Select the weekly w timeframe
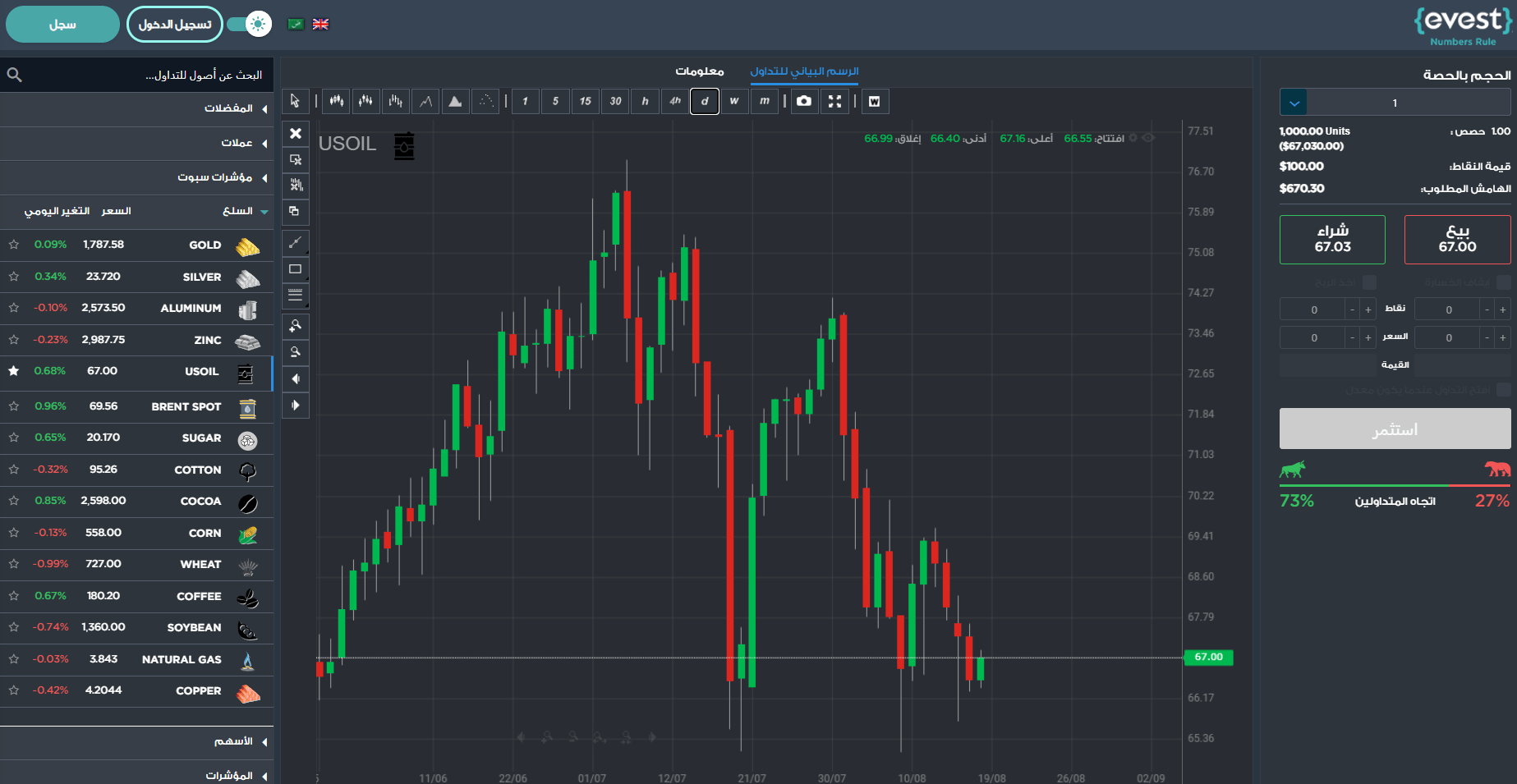 coord(734,101)
